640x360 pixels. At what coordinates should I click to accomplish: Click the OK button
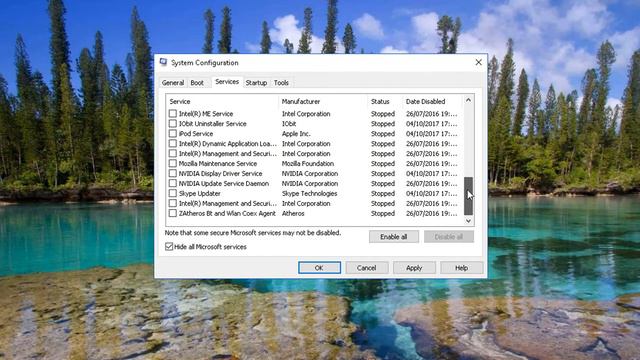(319, 268)
